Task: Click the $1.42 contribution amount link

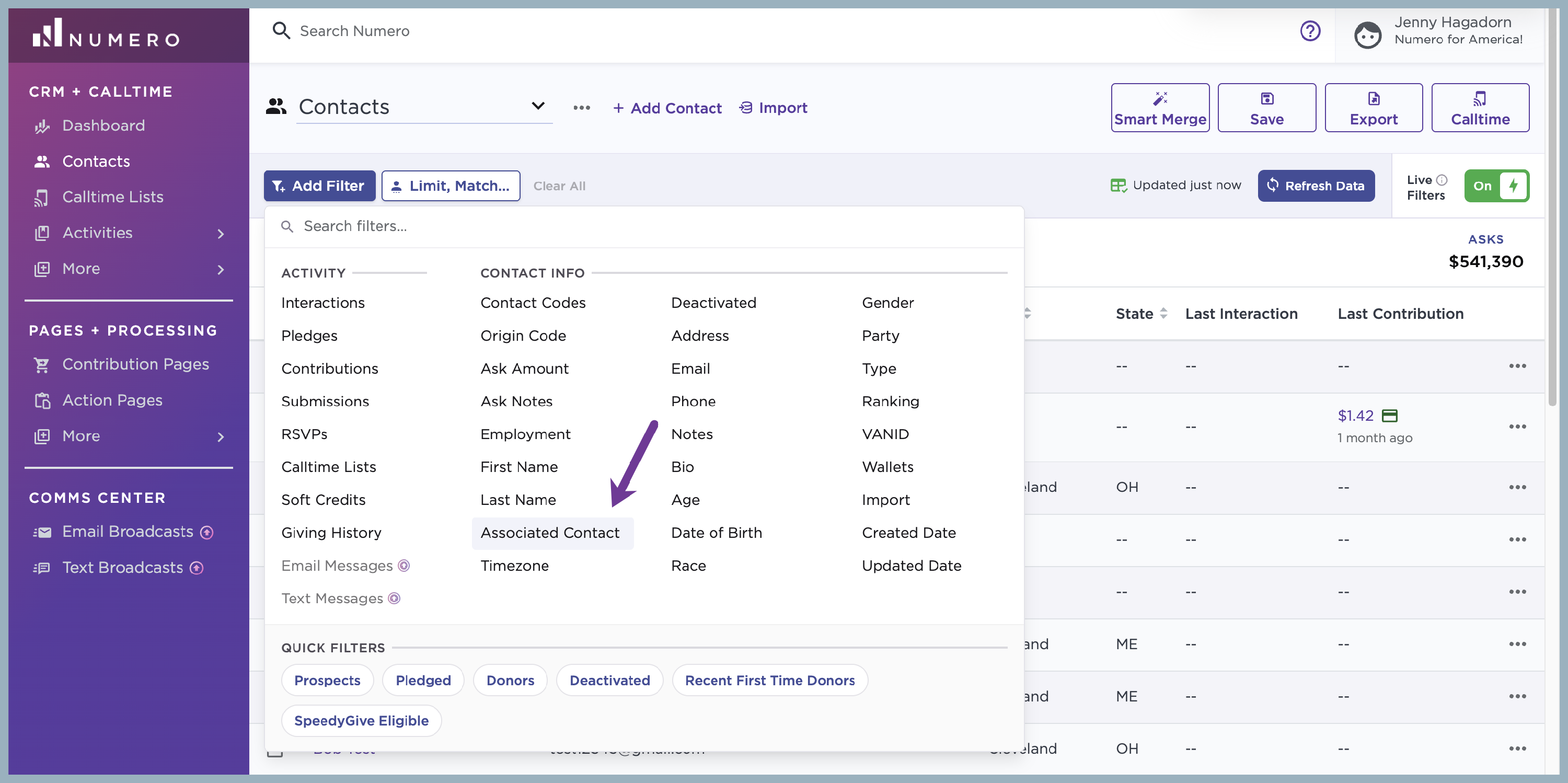Action: pos(1355,416)
